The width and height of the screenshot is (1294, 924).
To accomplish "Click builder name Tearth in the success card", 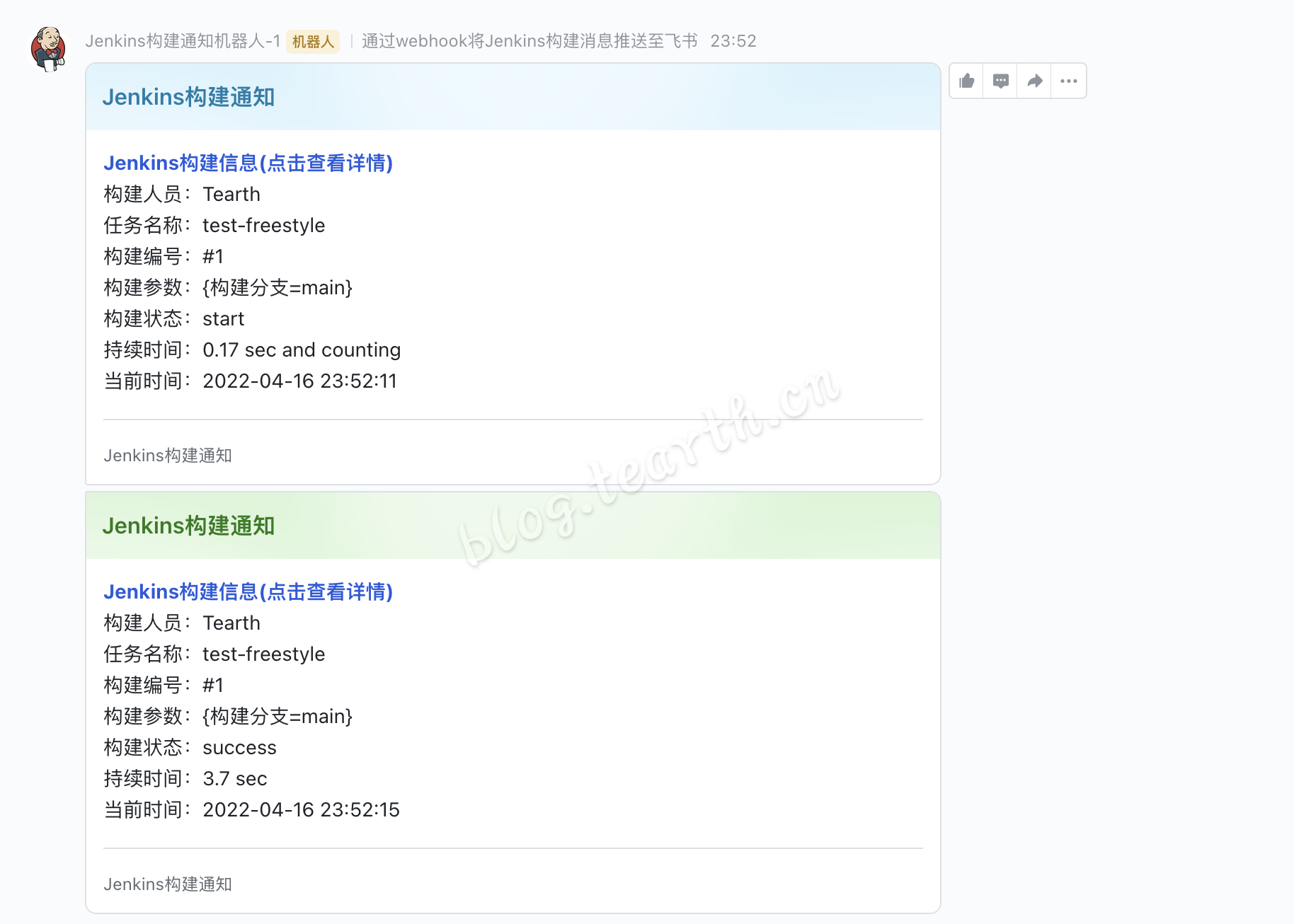I will (x=231, y=623).
